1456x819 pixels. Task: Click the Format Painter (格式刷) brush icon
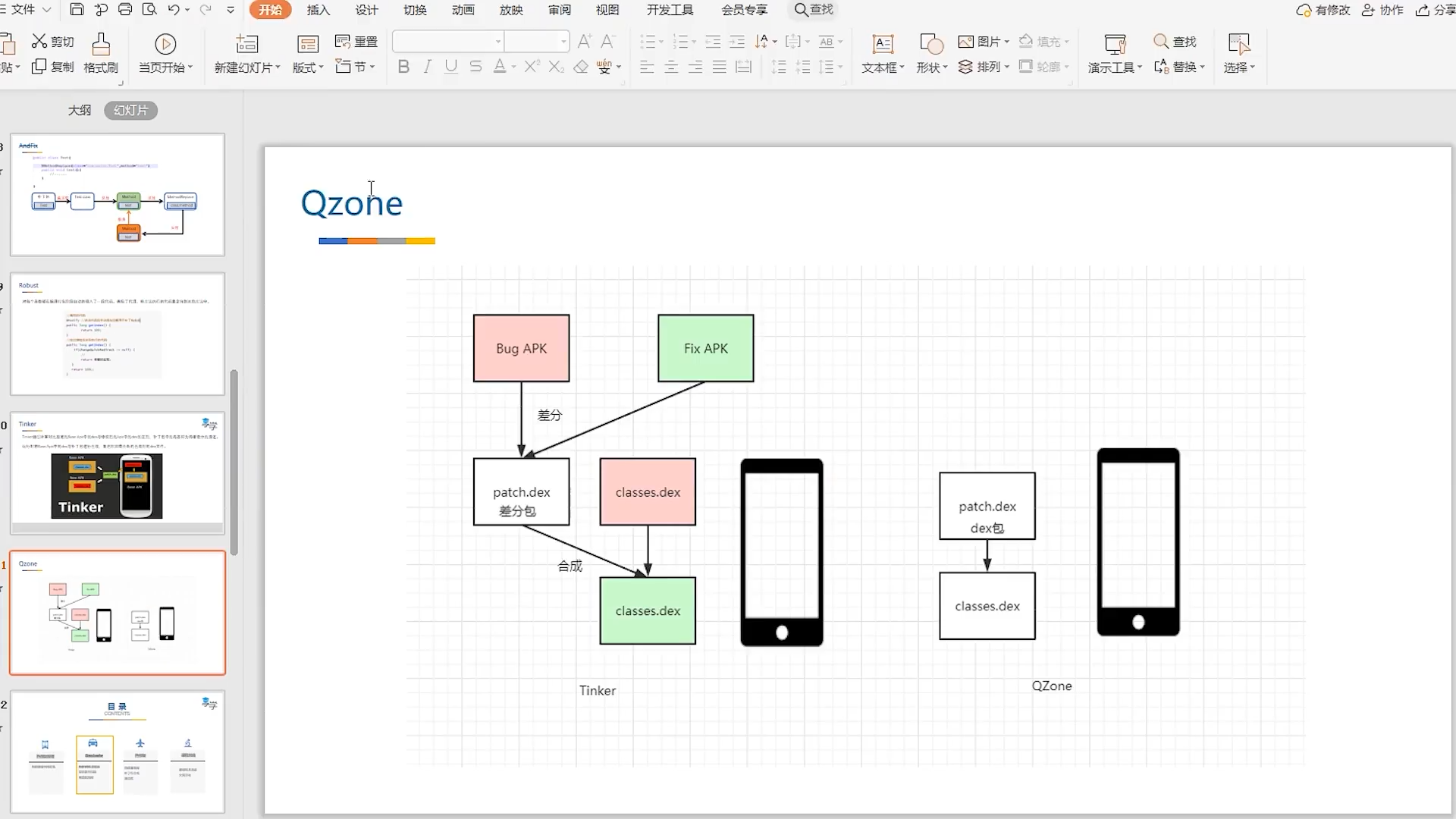pyautogui.click(x=101, y=44)
